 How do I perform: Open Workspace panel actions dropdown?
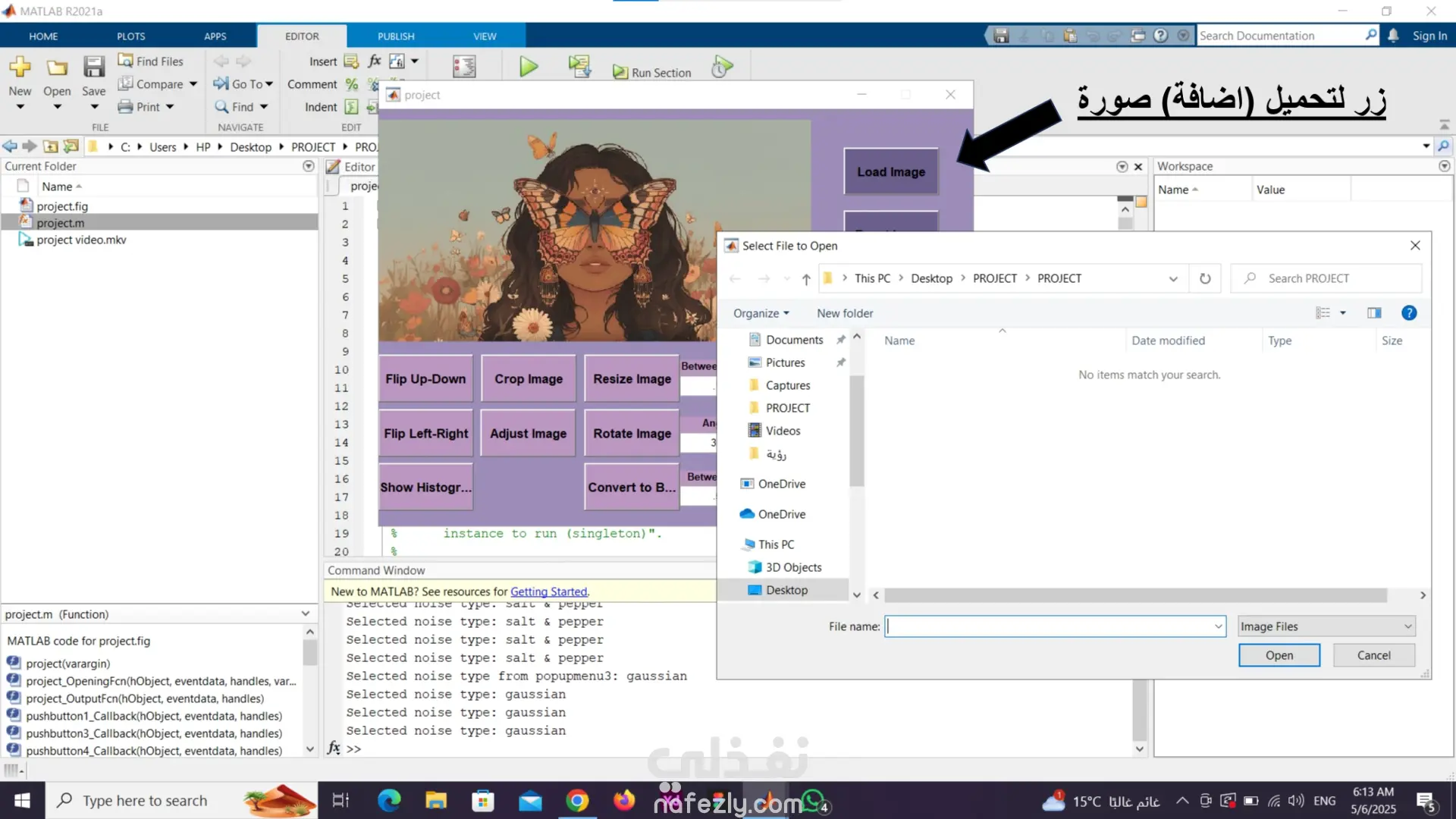pyautogui.click(x=1444, y=166)
